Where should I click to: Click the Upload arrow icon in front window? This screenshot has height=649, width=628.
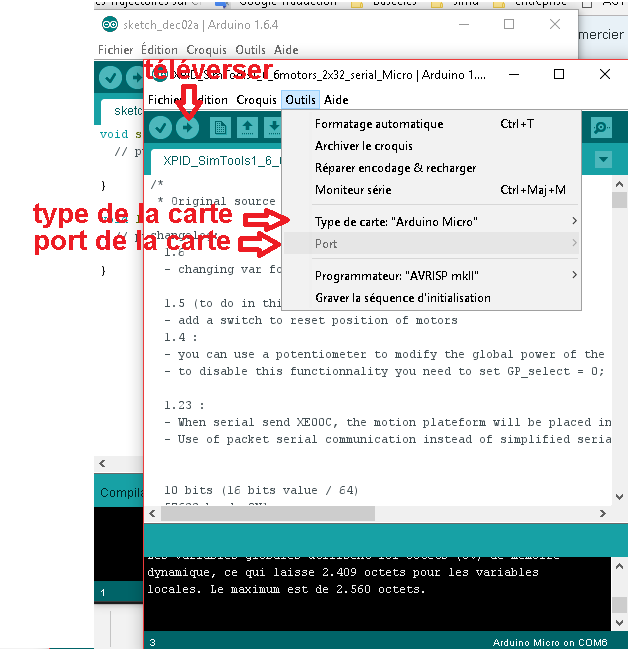tap(188, 127)
